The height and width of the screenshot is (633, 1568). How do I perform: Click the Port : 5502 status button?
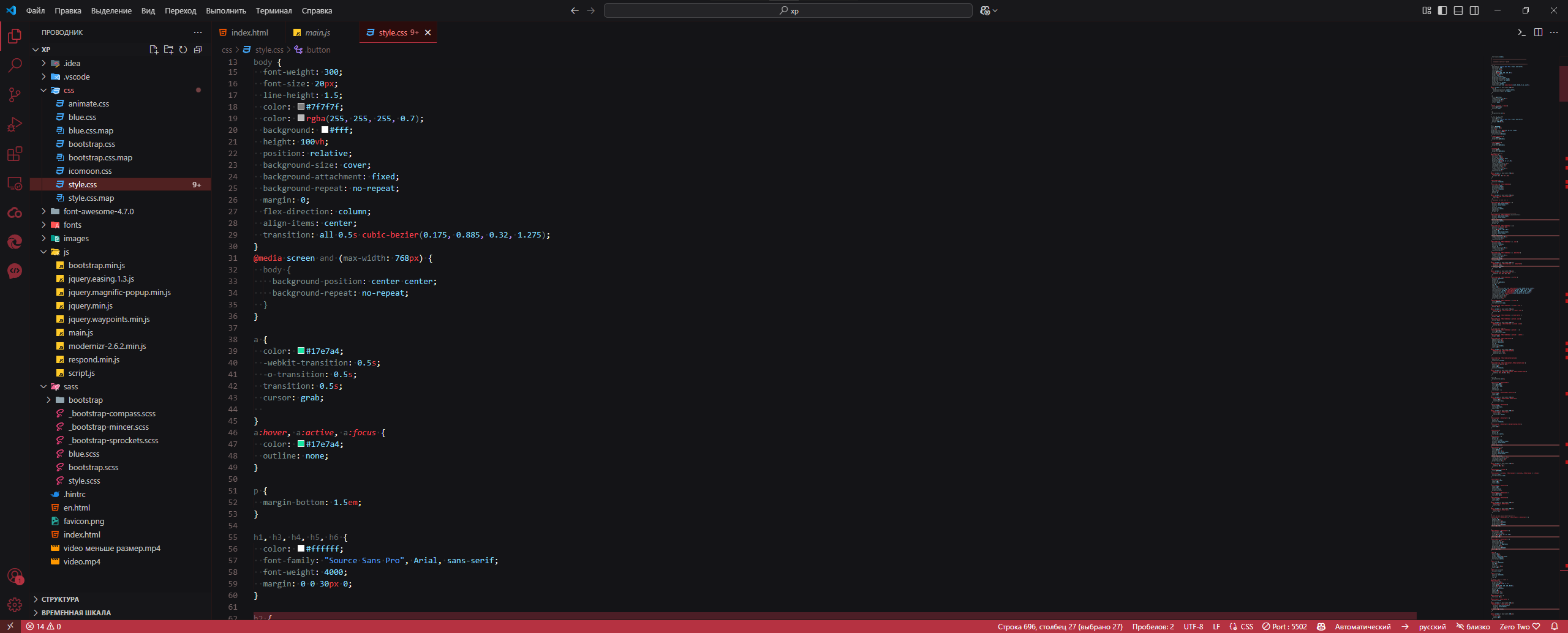click(x=1284, y=626)
